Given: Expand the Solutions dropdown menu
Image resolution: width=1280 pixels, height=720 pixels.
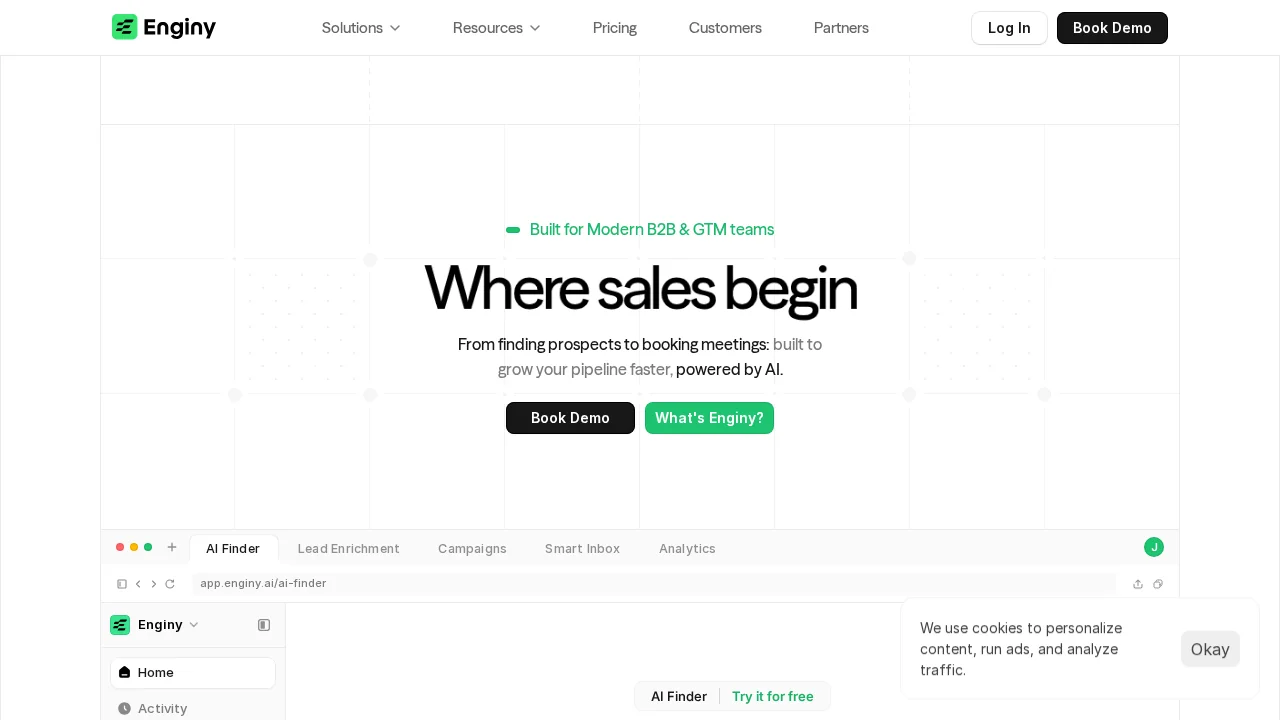Looking at the screenshot, I should point(361,28).
